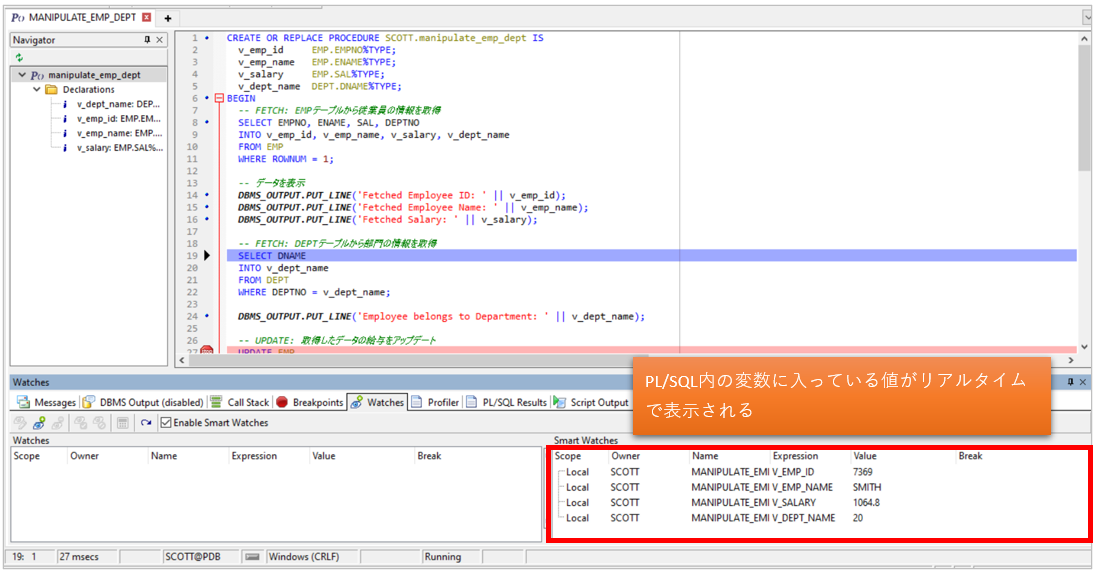Pin the Navigator panel
Screen dimensions: 1096x573
(x=147, y=40)
